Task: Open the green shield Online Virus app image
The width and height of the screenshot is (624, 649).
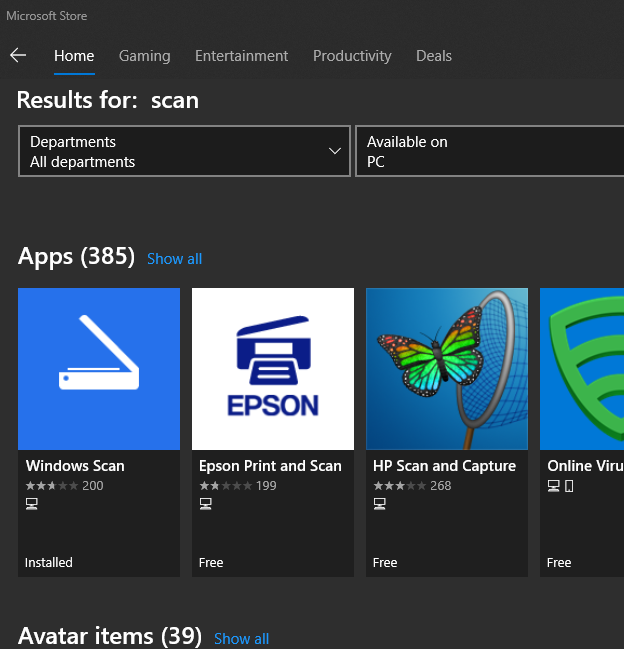Action: click(x=582, y=369)
